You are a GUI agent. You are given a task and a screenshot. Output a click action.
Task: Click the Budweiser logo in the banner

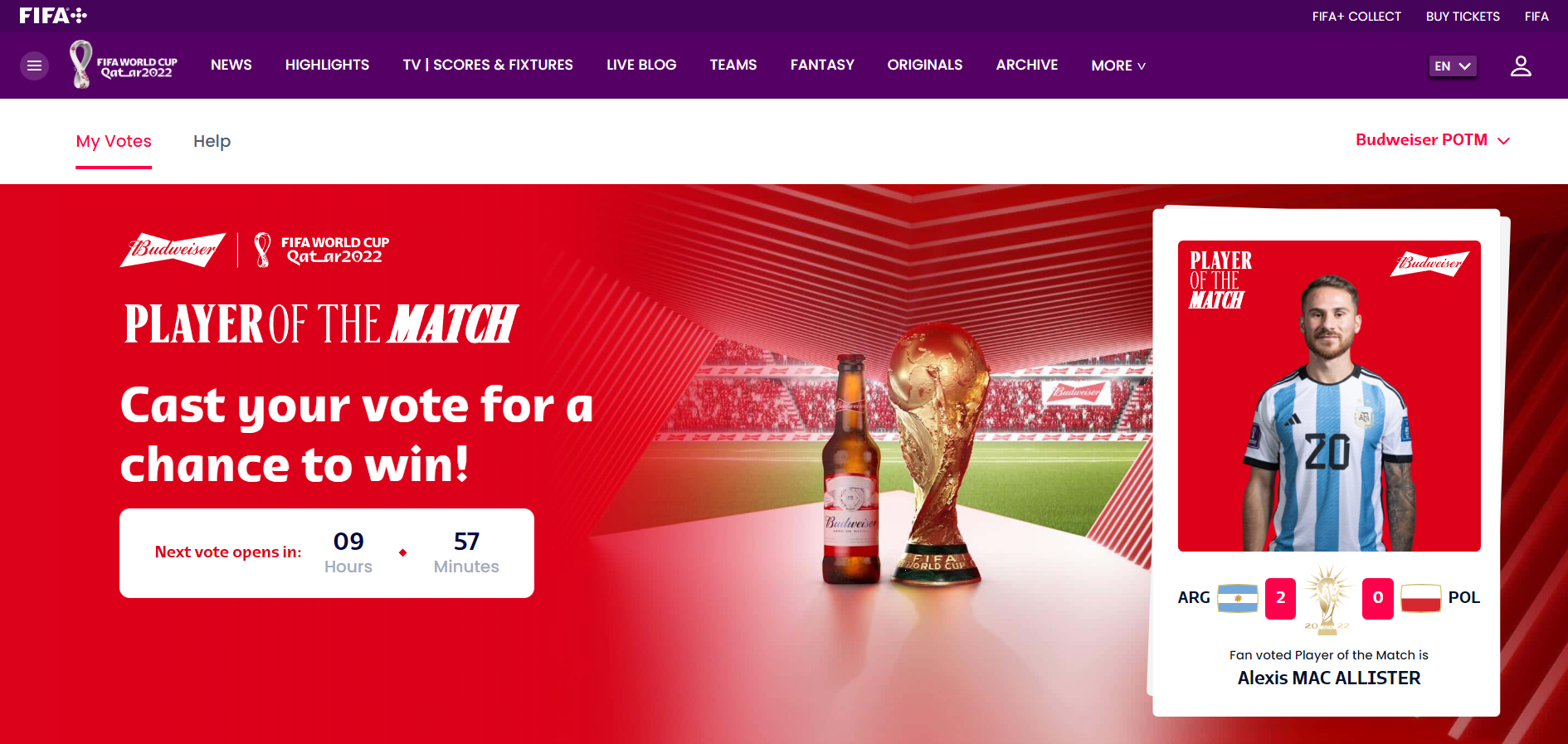pos(173,250)
